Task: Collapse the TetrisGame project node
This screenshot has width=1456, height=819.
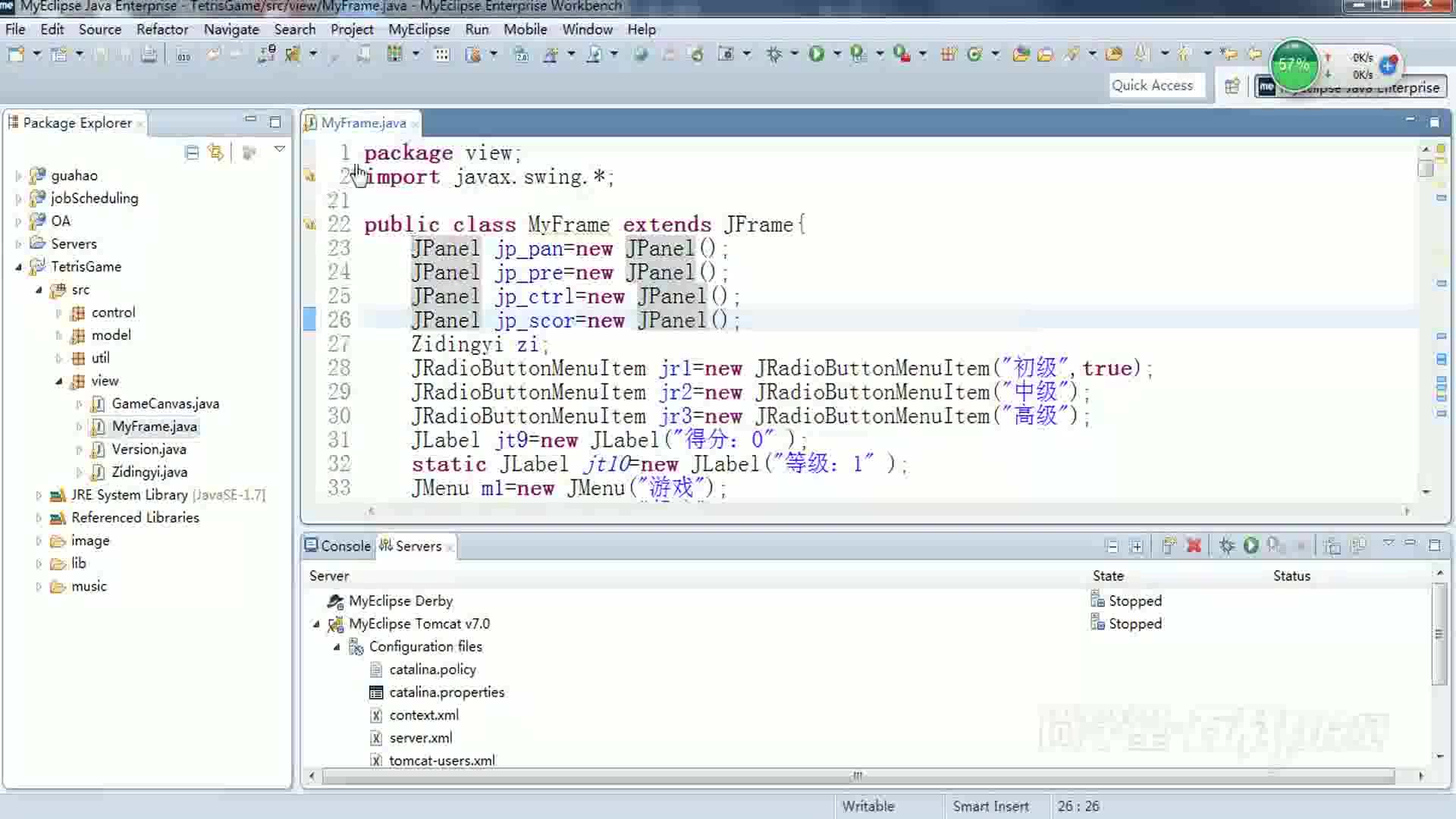Action: 19,267
